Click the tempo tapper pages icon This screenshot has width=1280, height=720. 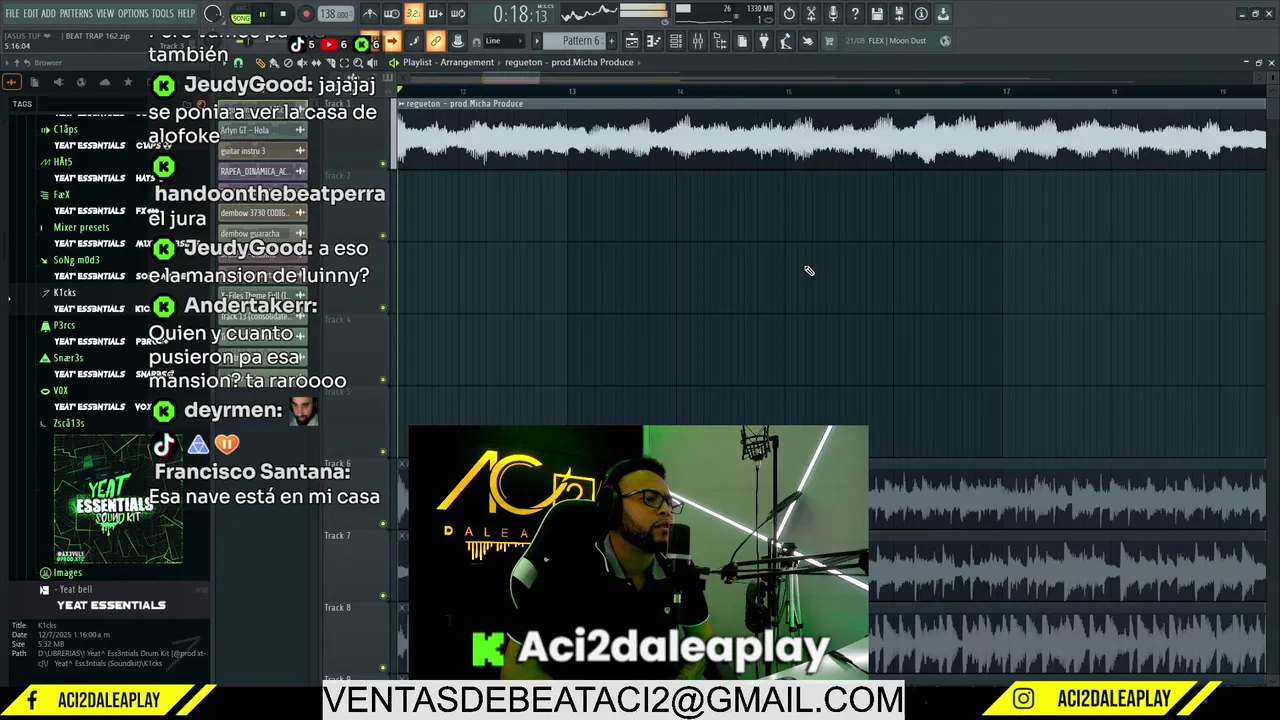click(x=742, y=41)
